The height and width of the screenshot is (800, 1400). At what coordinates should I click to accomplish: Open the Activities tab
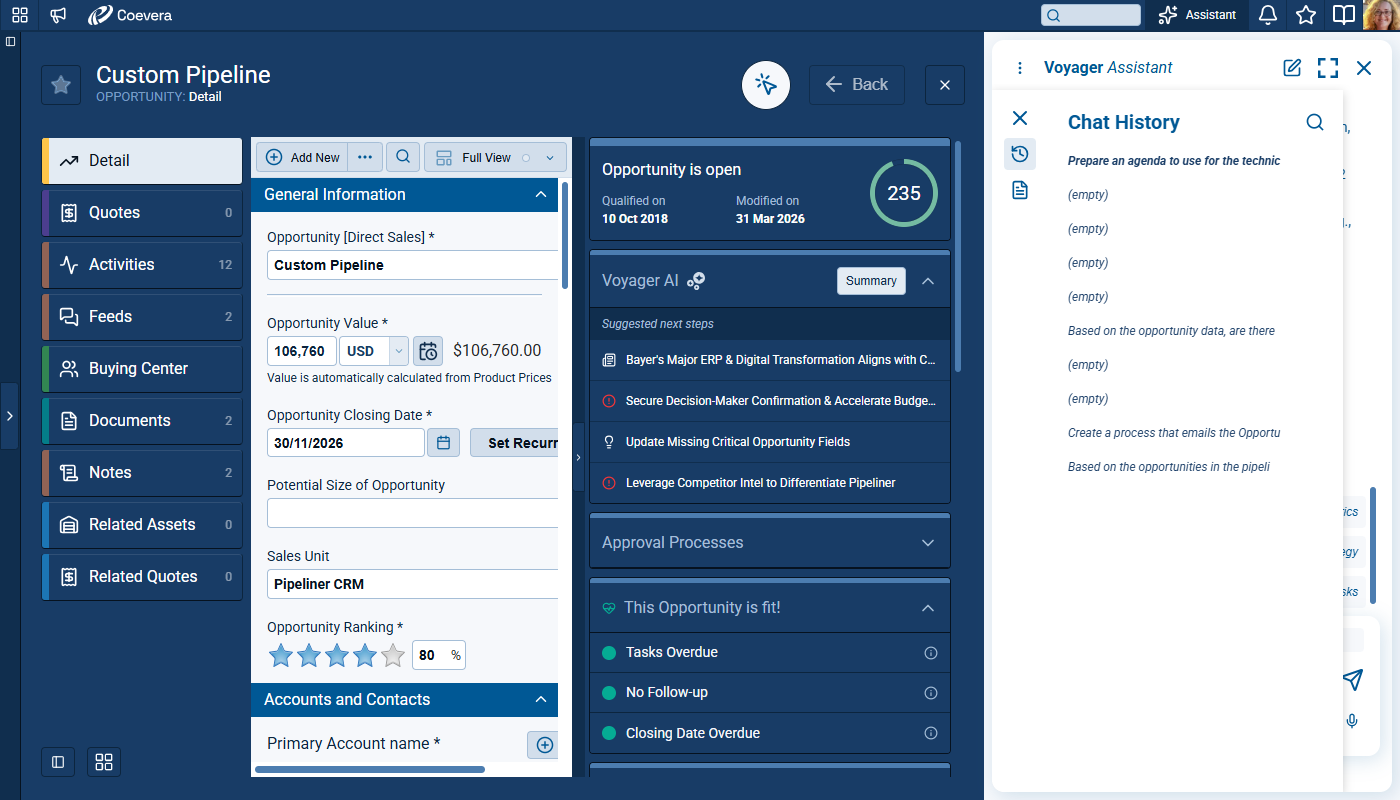(142, 265)
